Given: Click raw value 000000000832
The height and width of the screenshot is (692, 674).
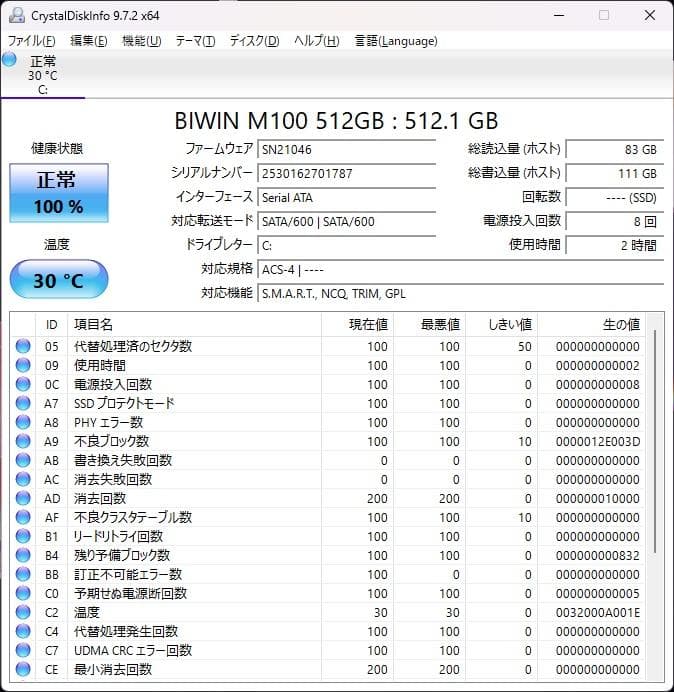Looking at the screenshot, I should coord(598,555).
